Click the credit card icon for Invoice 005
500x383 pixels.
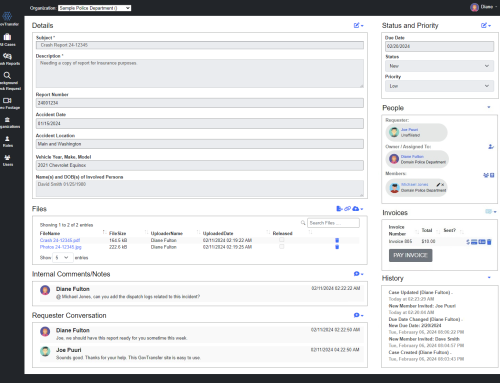pos(474,242)
